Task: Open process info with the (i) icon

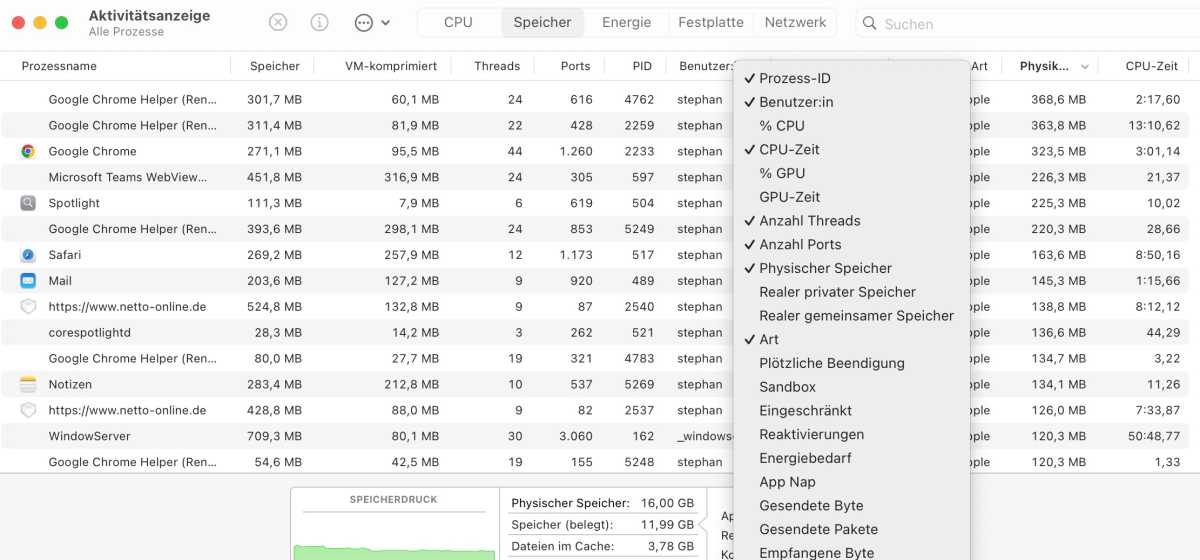Action: click(319, 22)
